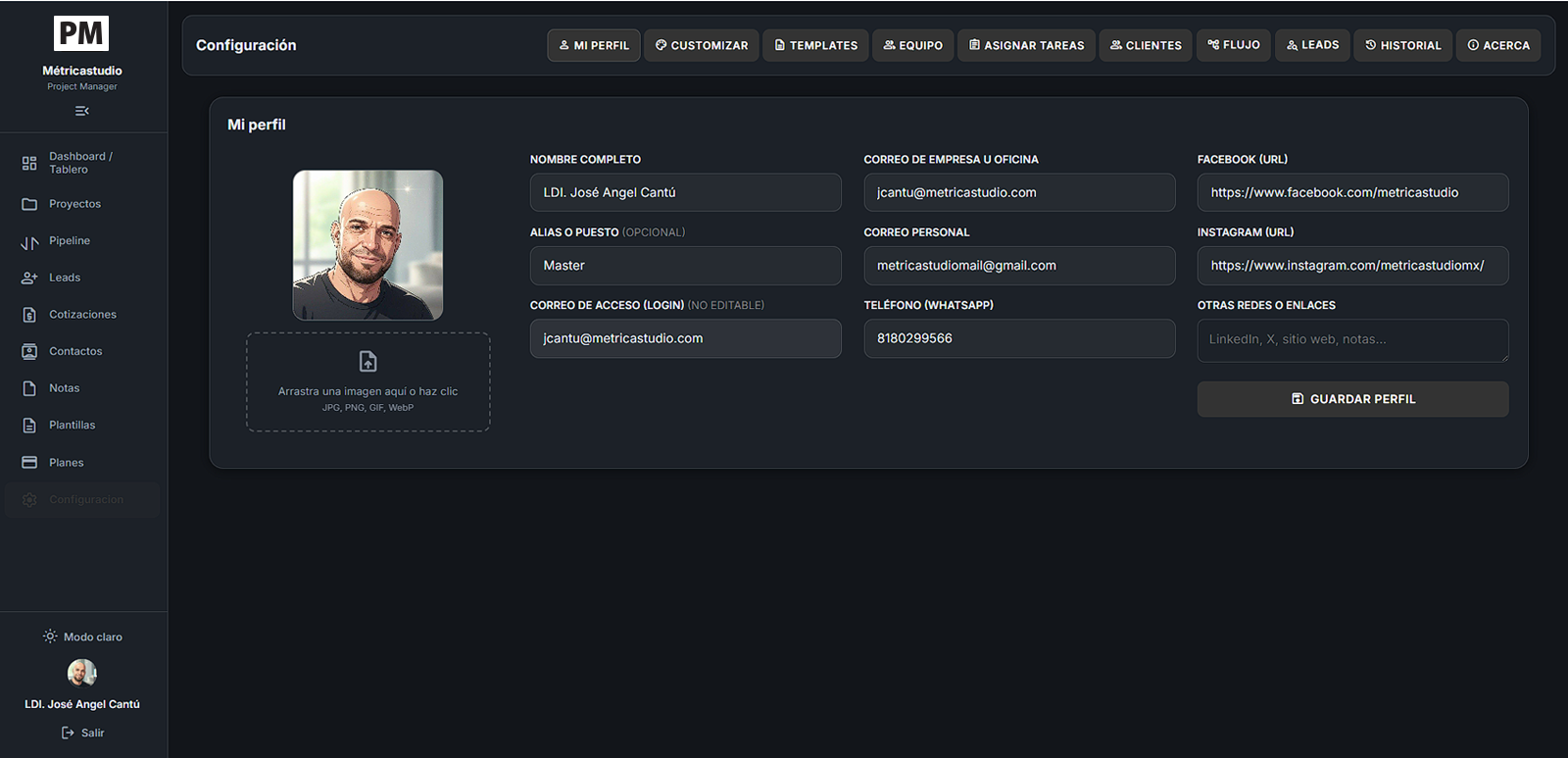The width and height of the screenshot is (1568, 758).
Task: Click the Salir logout icon
Action: tap(68, 733)
